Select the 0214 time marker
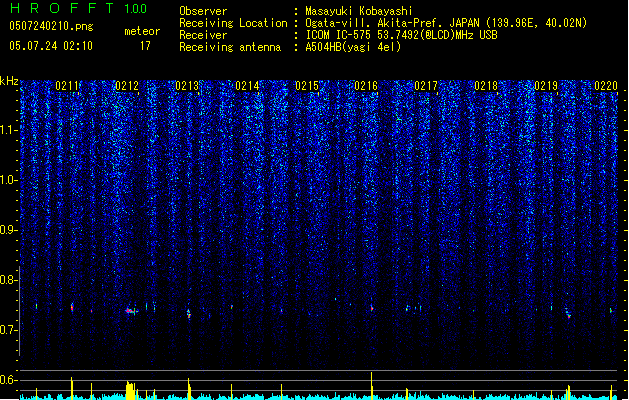Screen dimensions: 629x400 247,86
